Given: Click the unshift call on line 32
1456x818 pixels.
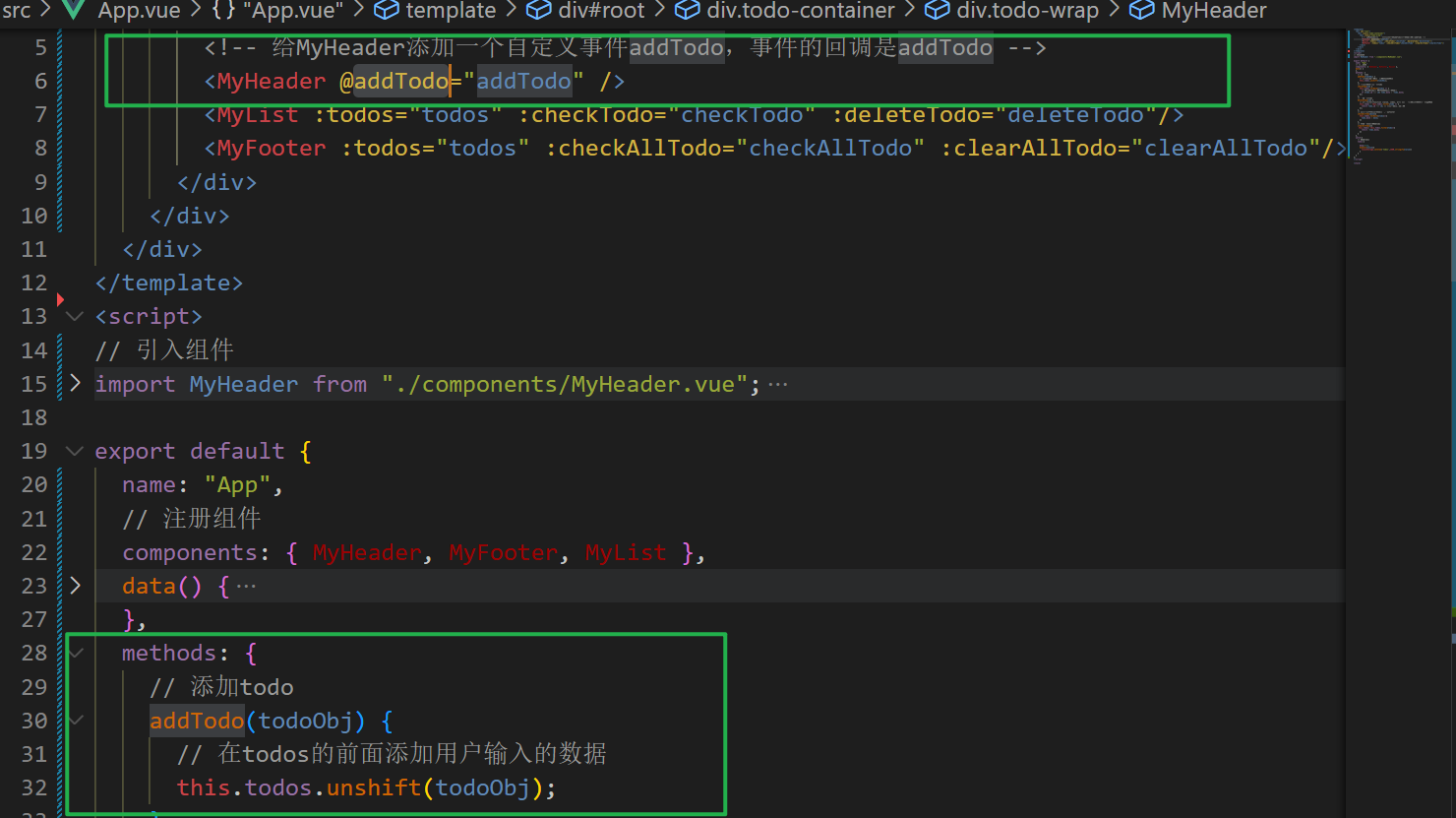Looking at the screenshot, I should pos(374,787).
